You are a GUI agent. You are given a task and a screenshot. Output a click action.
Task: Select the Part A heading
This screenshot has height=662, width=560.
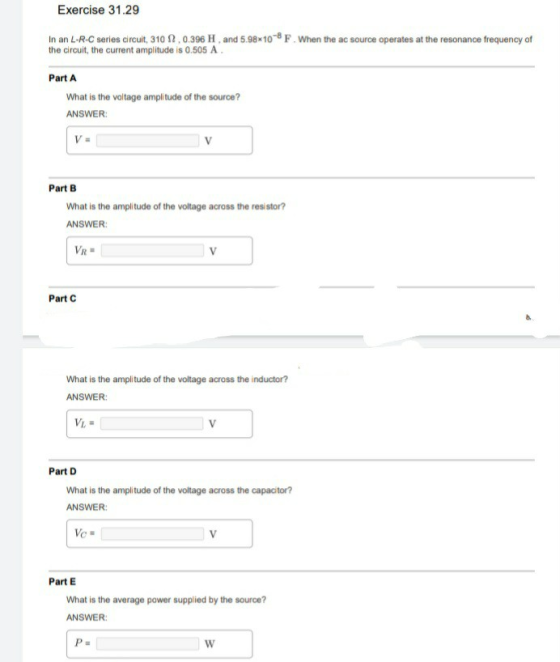tap(63, 78)
